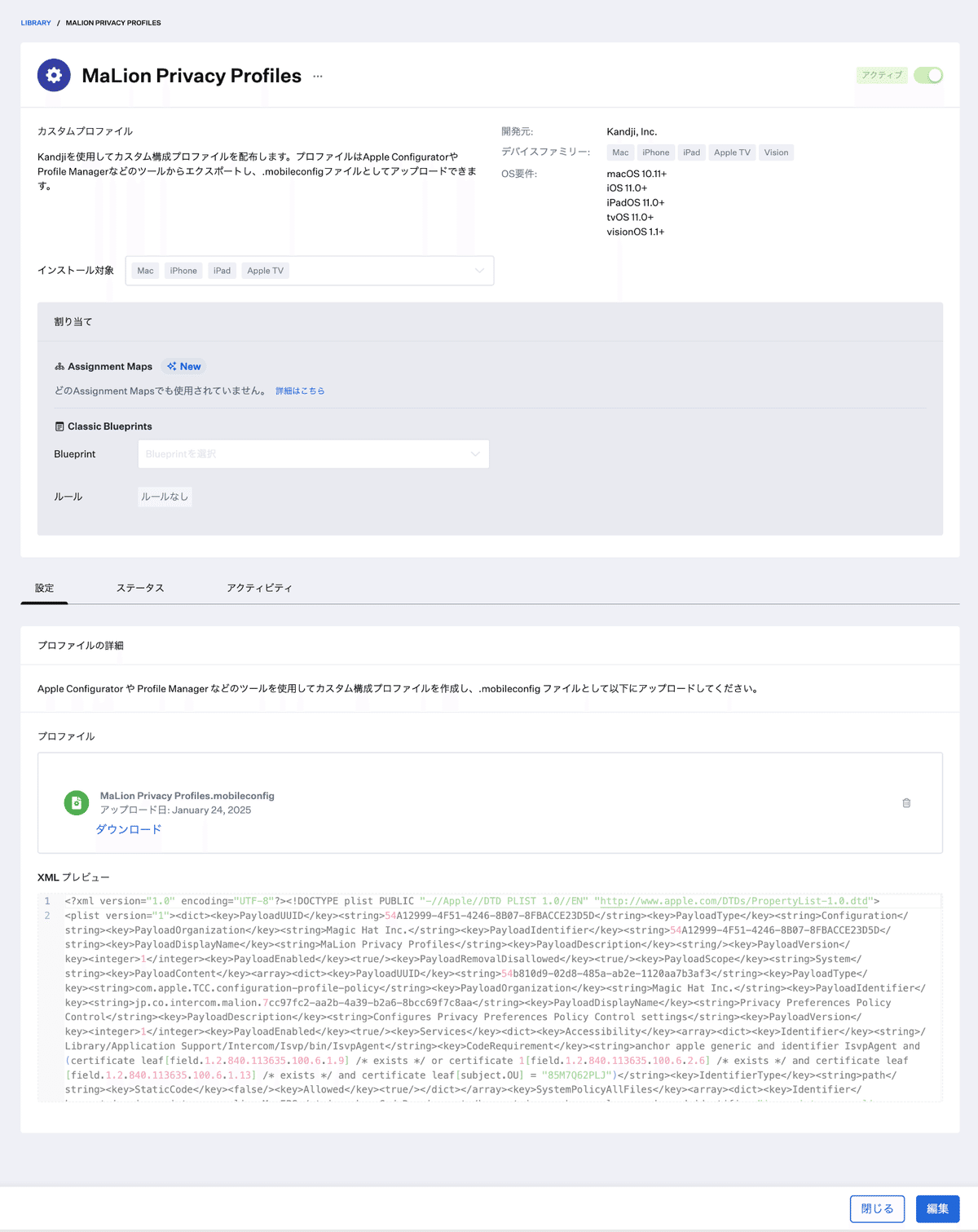This screenshot has height=1232, width=978.
Task: Navigate back via the LIBRARY breadcrumb
Action: pyautogui.click(x=35, y=23)
